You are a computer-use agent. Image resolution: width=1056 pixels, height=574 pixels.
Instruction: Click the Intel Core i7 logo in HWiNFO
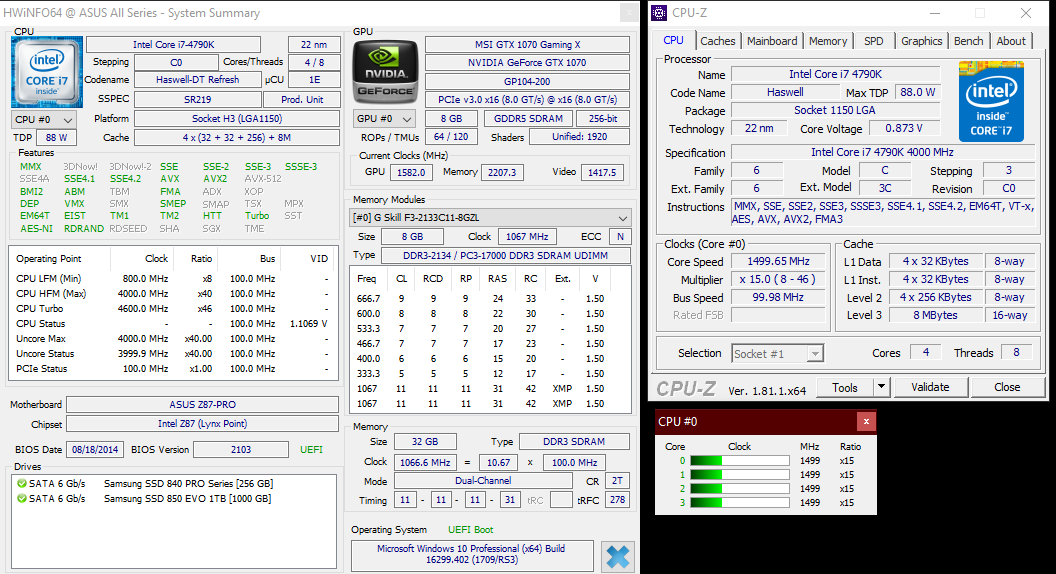[x=46, y=72]
